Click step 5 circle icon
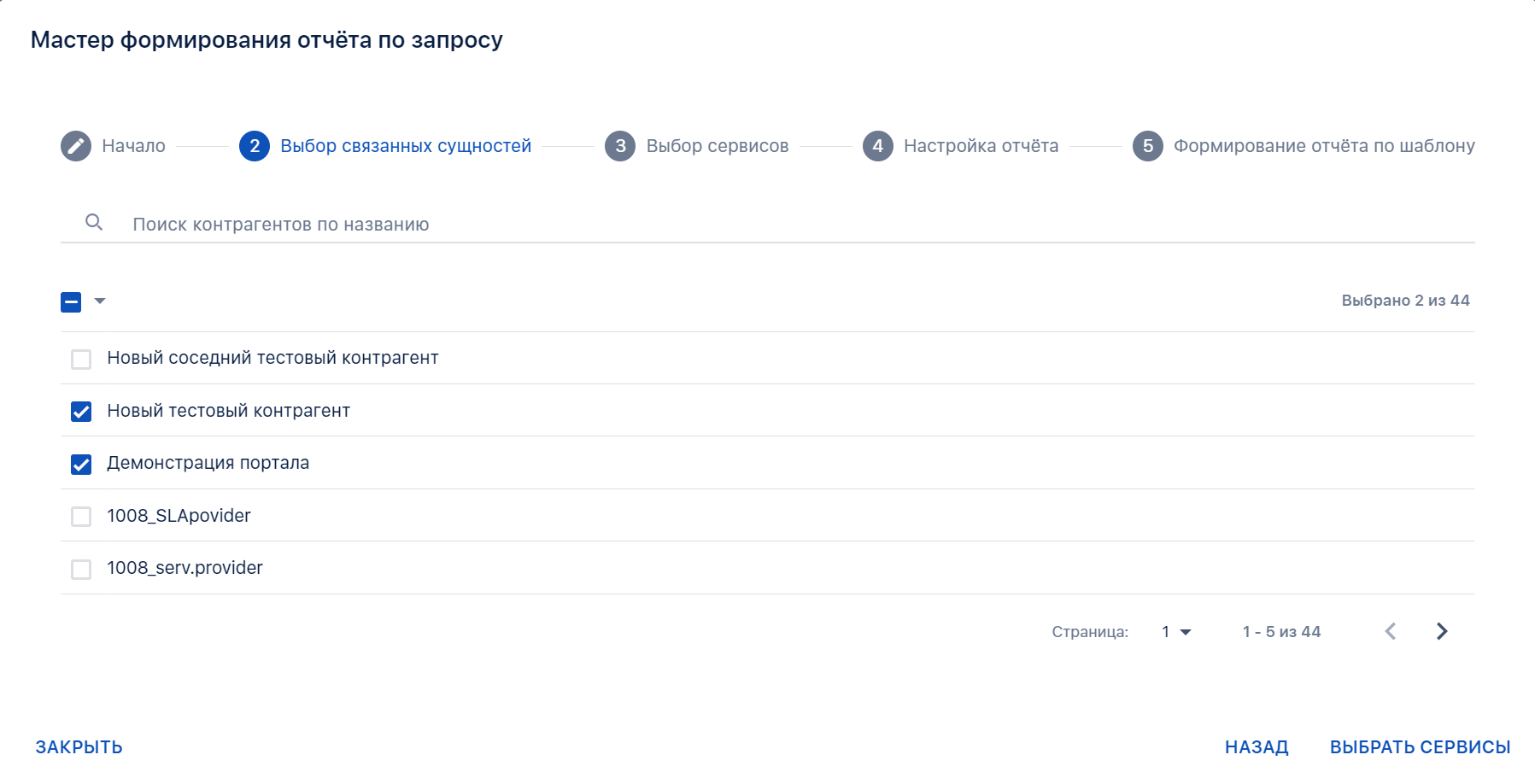This screenshot has width=1535, height=784. tap(1148, 146)
